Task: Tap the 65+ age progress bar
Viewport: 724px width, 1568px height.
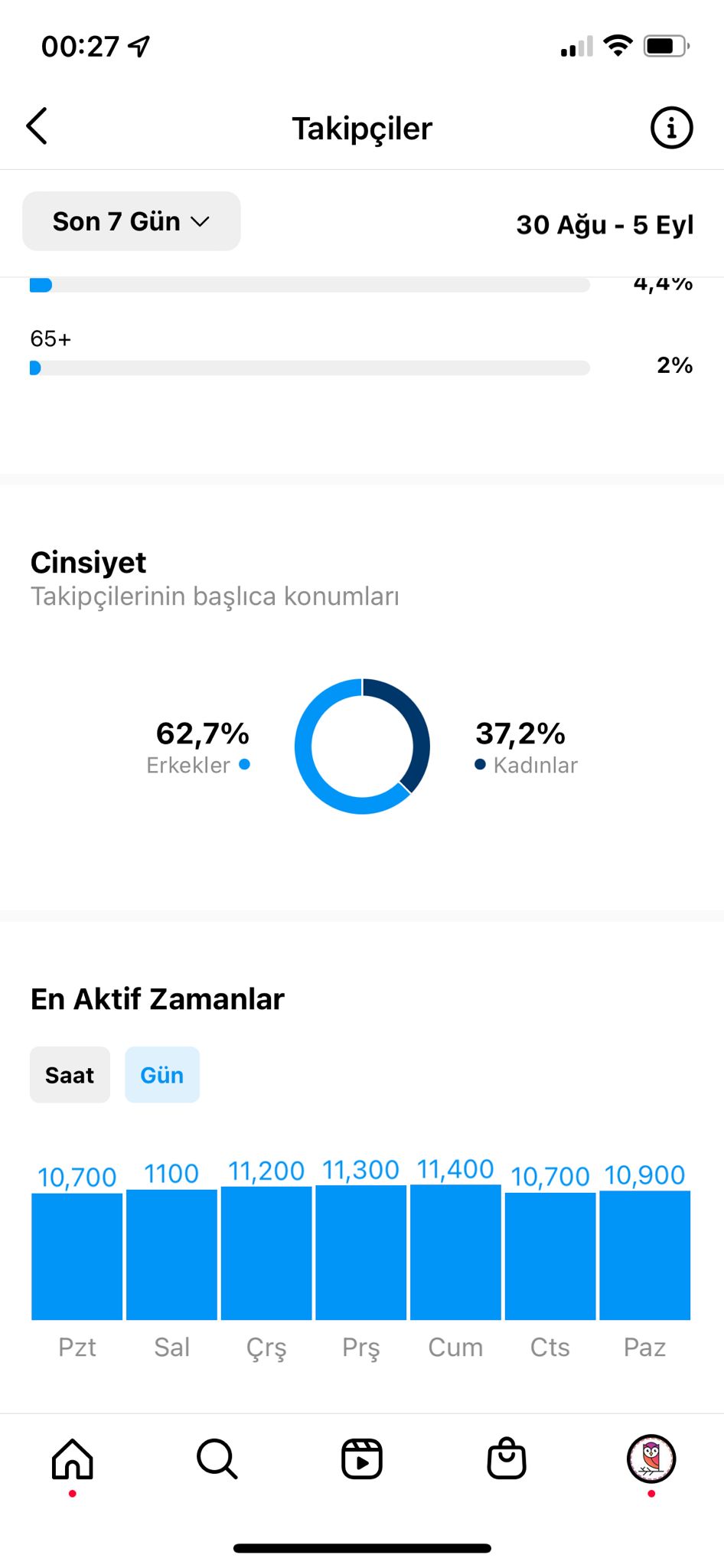Action: click(310, 368)
